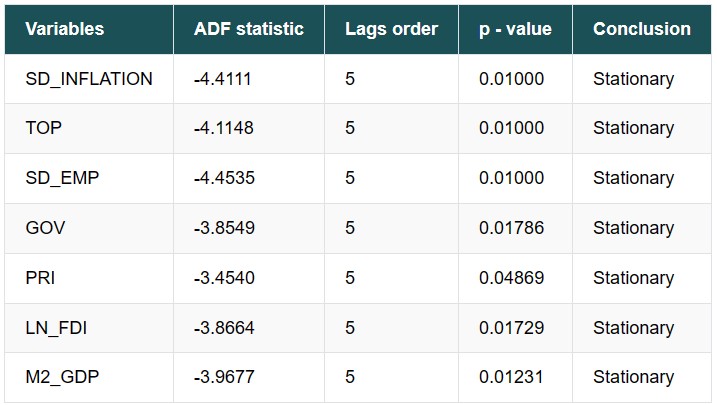
Task: Click p-value 0.01000 in SD_INFLATION row
Action: point(511,79)
